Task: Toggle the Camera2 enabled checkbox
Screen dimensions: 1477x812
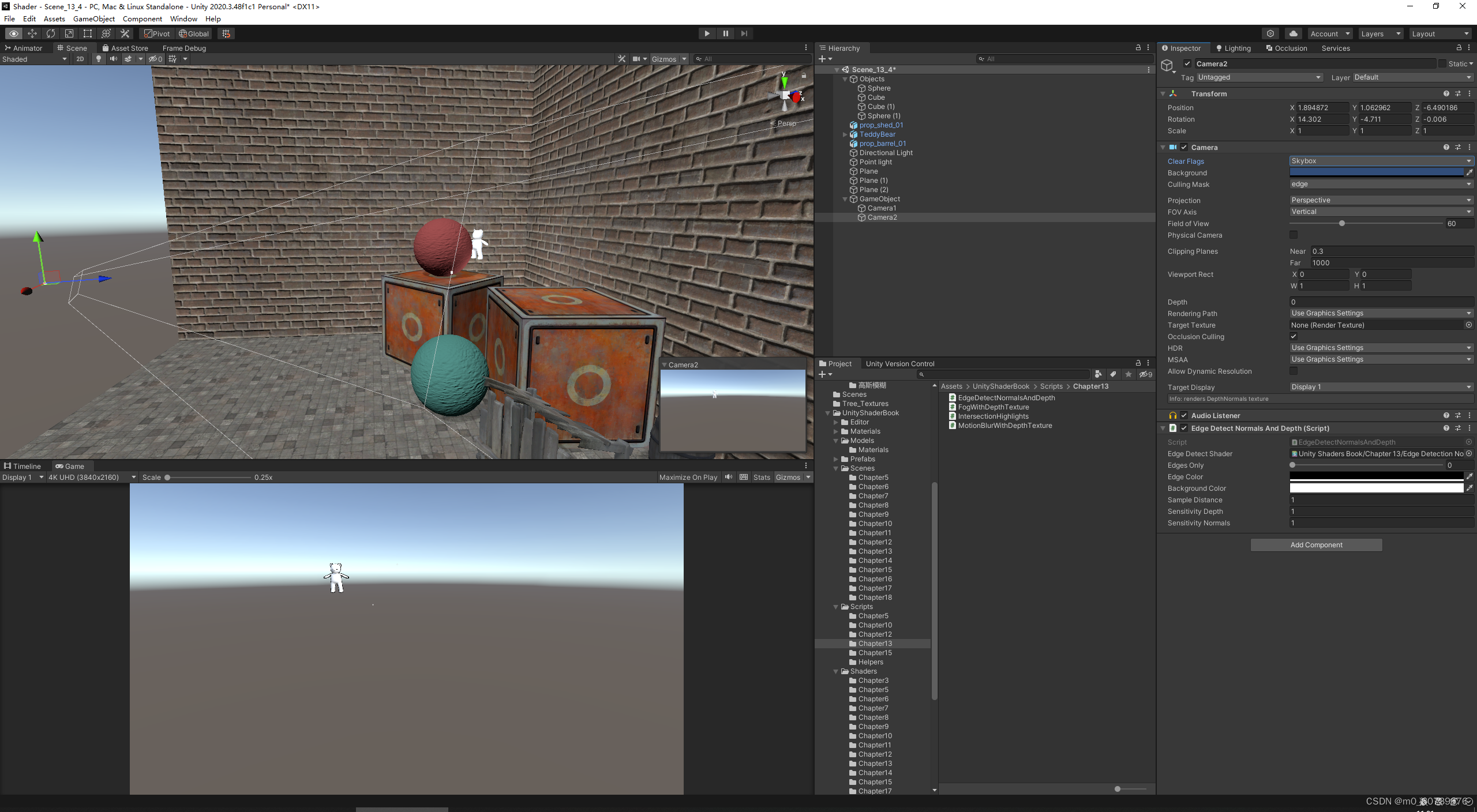Action: point(1186,63)
